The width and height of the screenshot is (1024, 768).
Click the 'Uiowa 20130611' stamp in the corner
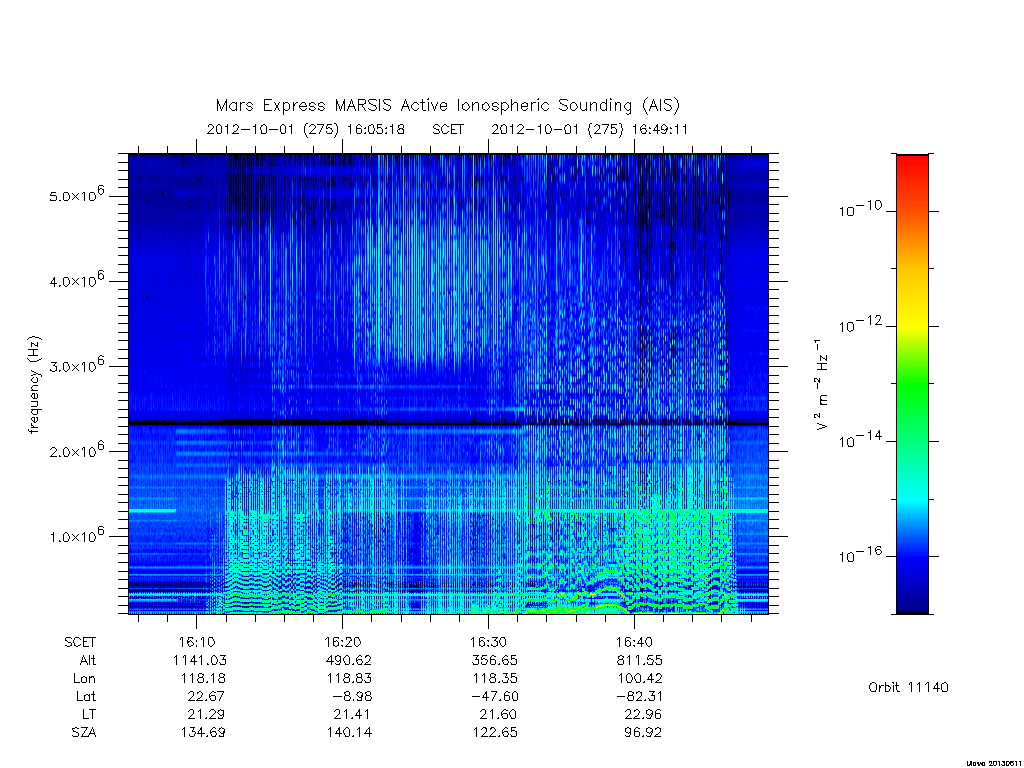pos(994,763)
